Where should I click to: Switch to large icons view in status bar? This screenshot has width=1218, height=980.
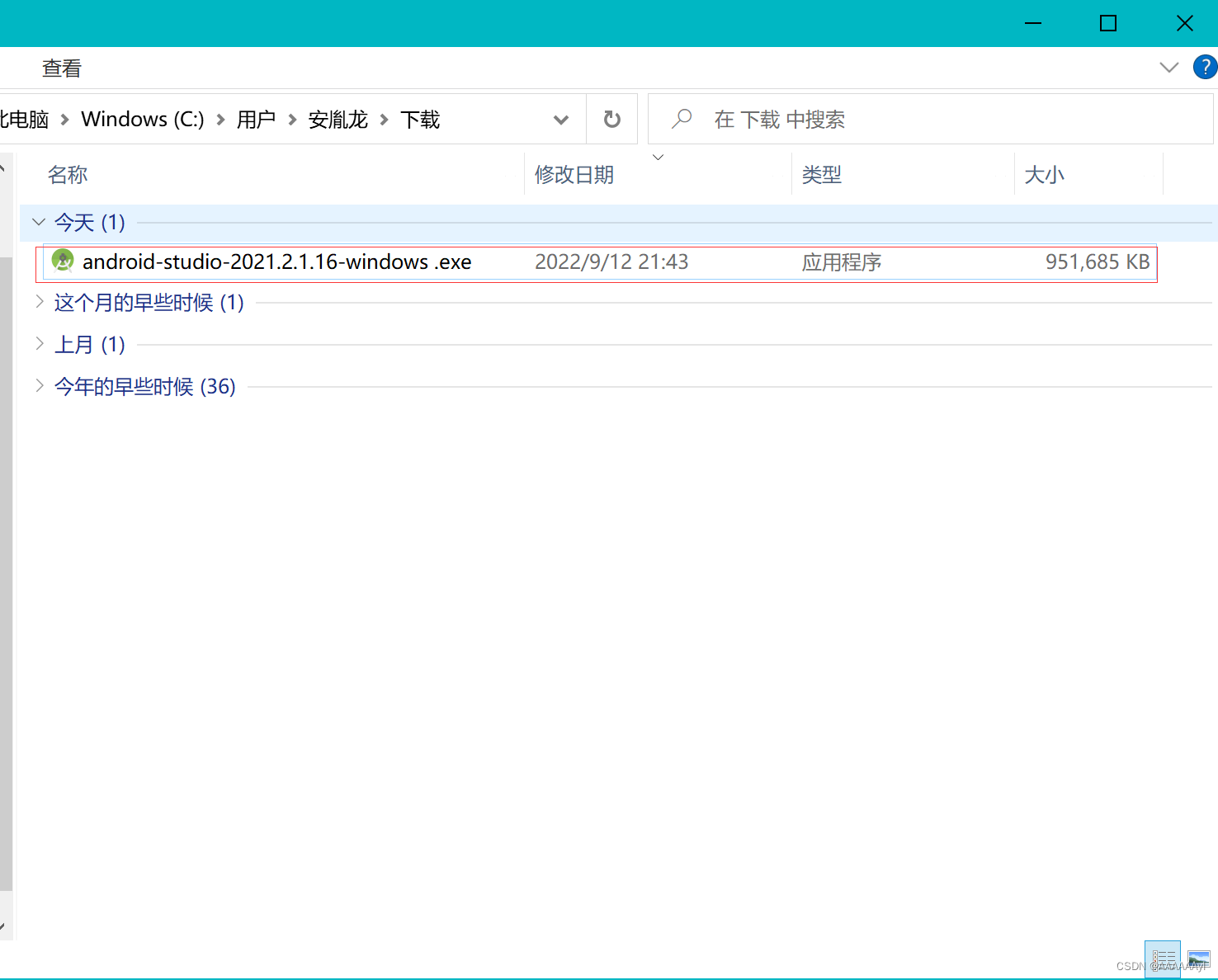pos(1199,959)
